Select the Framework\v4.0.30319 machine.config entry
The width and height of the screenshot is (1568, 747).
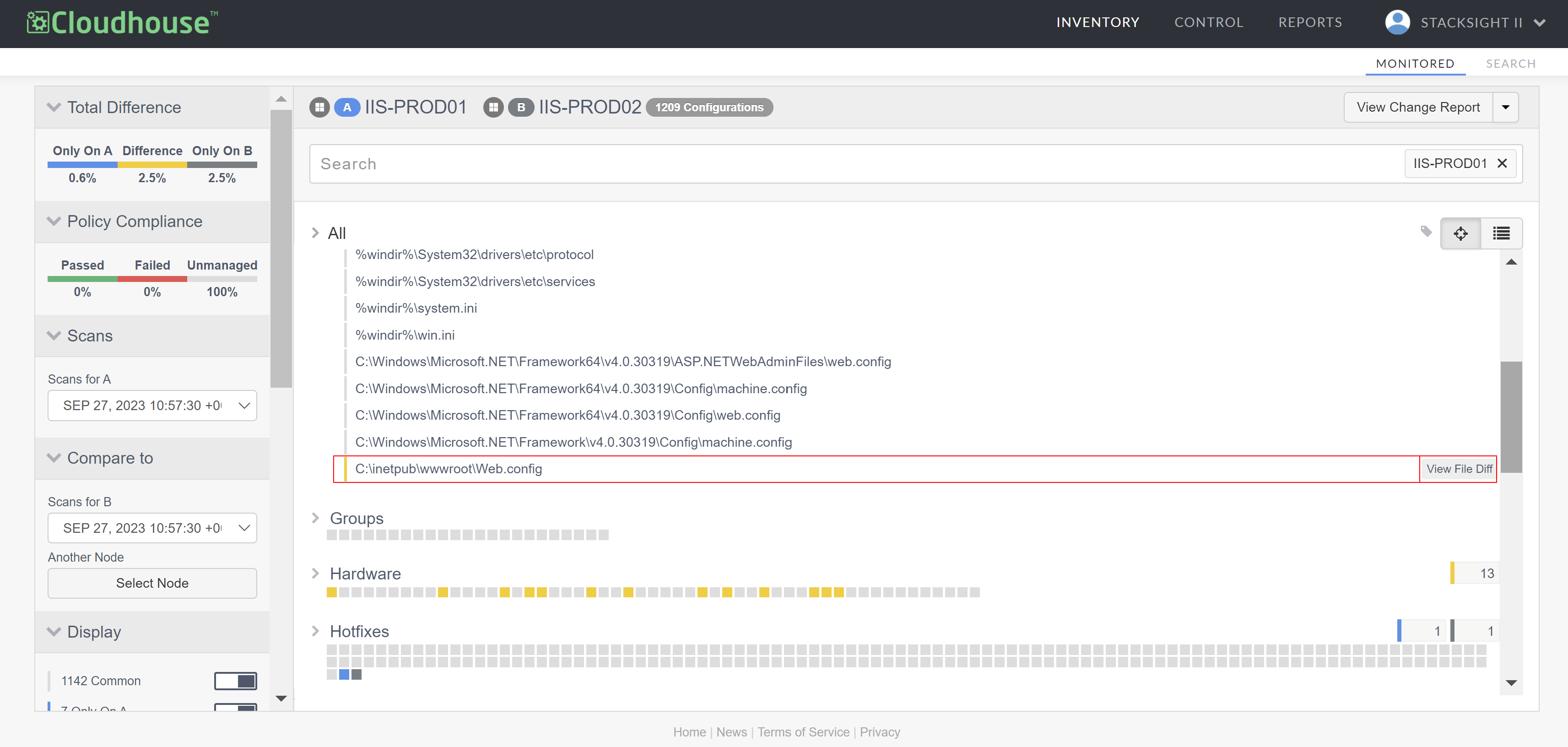pos(573,442)
